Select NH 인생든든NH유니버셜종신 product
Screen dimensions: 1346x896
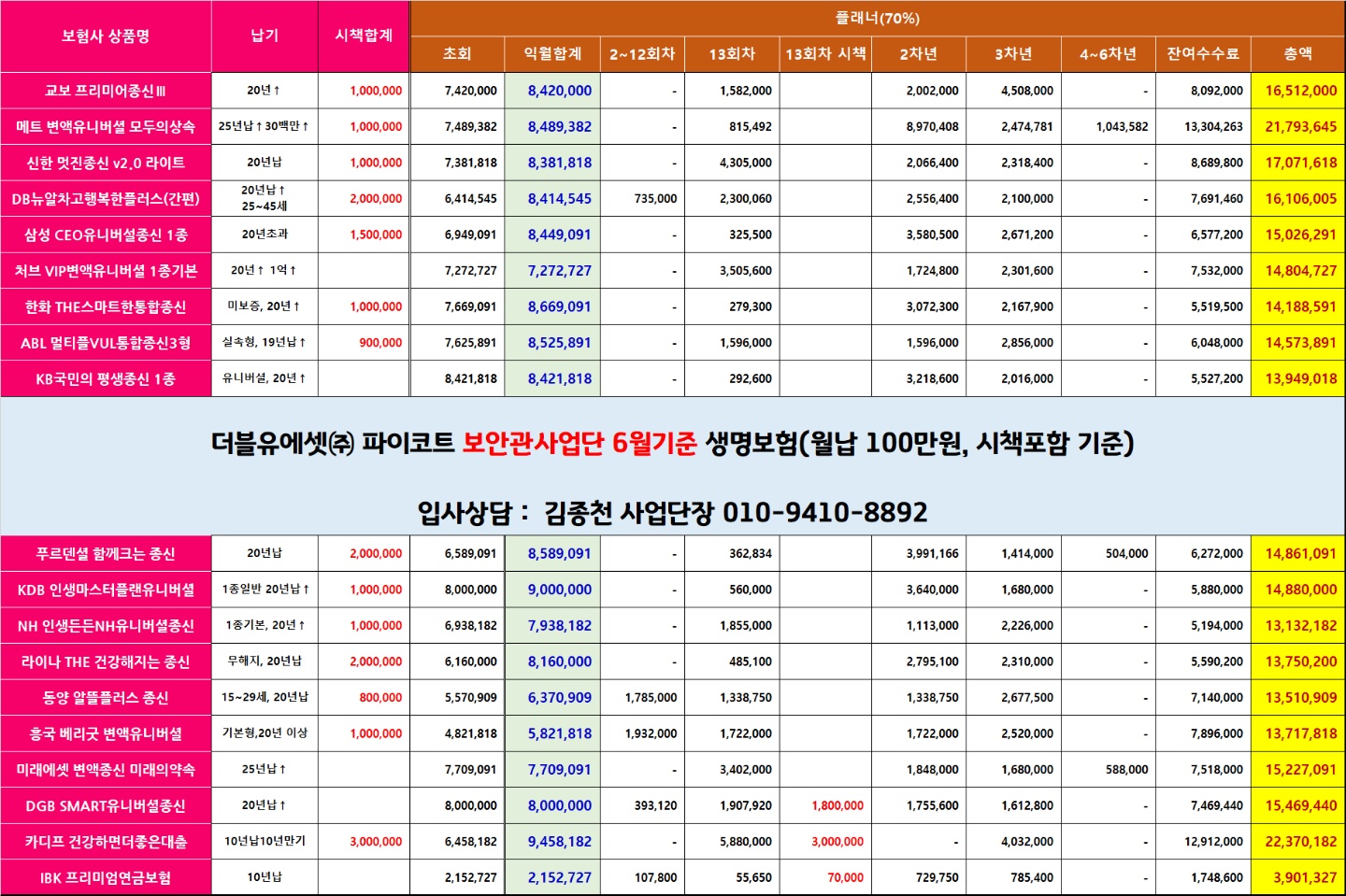click(106, 625)
